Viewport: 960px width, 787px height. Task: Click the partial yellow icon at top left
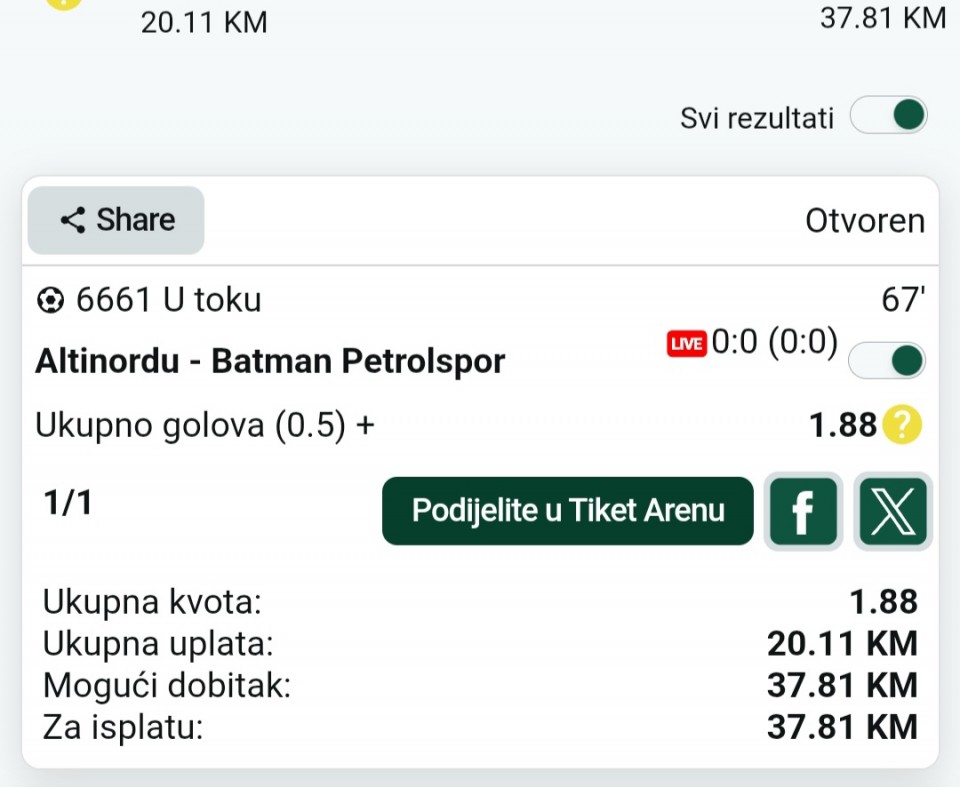coord(64,4)
